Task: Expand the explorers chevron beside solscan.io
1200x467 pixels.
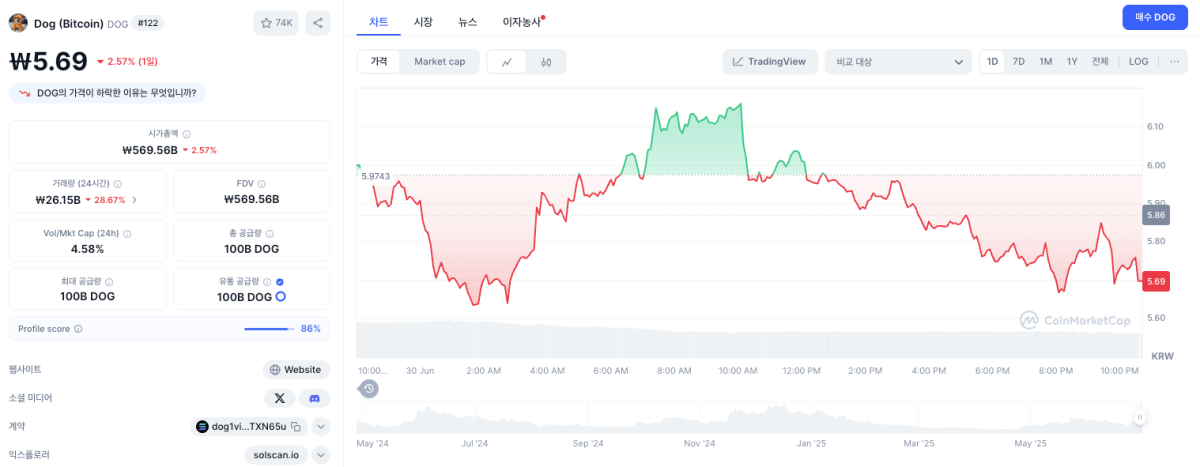Action: (x=321, y=455)
